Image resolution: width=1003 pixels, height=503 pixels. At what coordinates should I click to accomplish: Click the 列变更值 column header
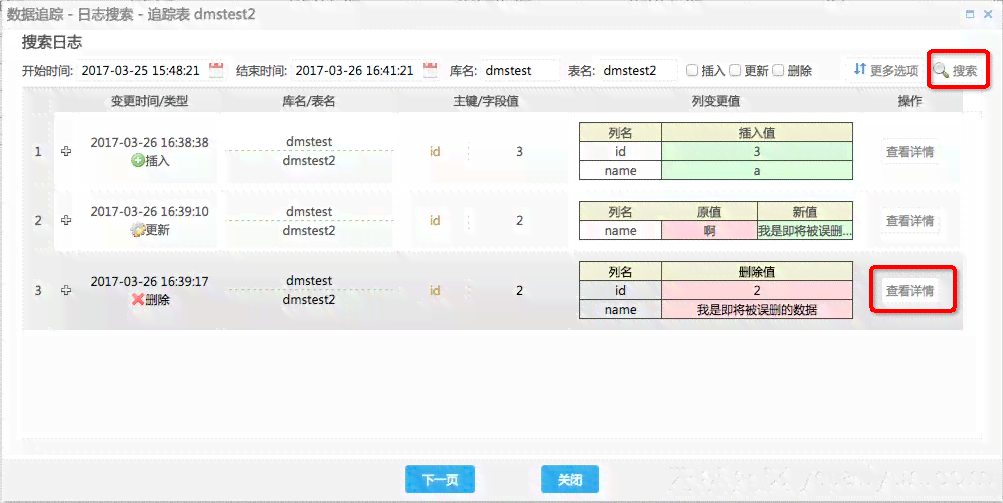point(716,101)
